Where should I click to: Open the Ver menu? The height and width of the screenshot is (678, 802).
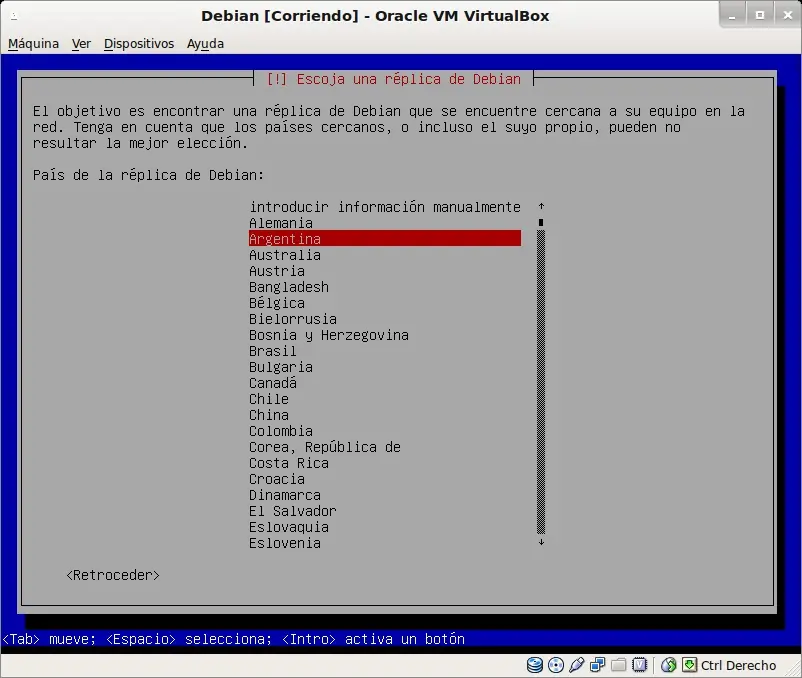click(x=81, y=44)
